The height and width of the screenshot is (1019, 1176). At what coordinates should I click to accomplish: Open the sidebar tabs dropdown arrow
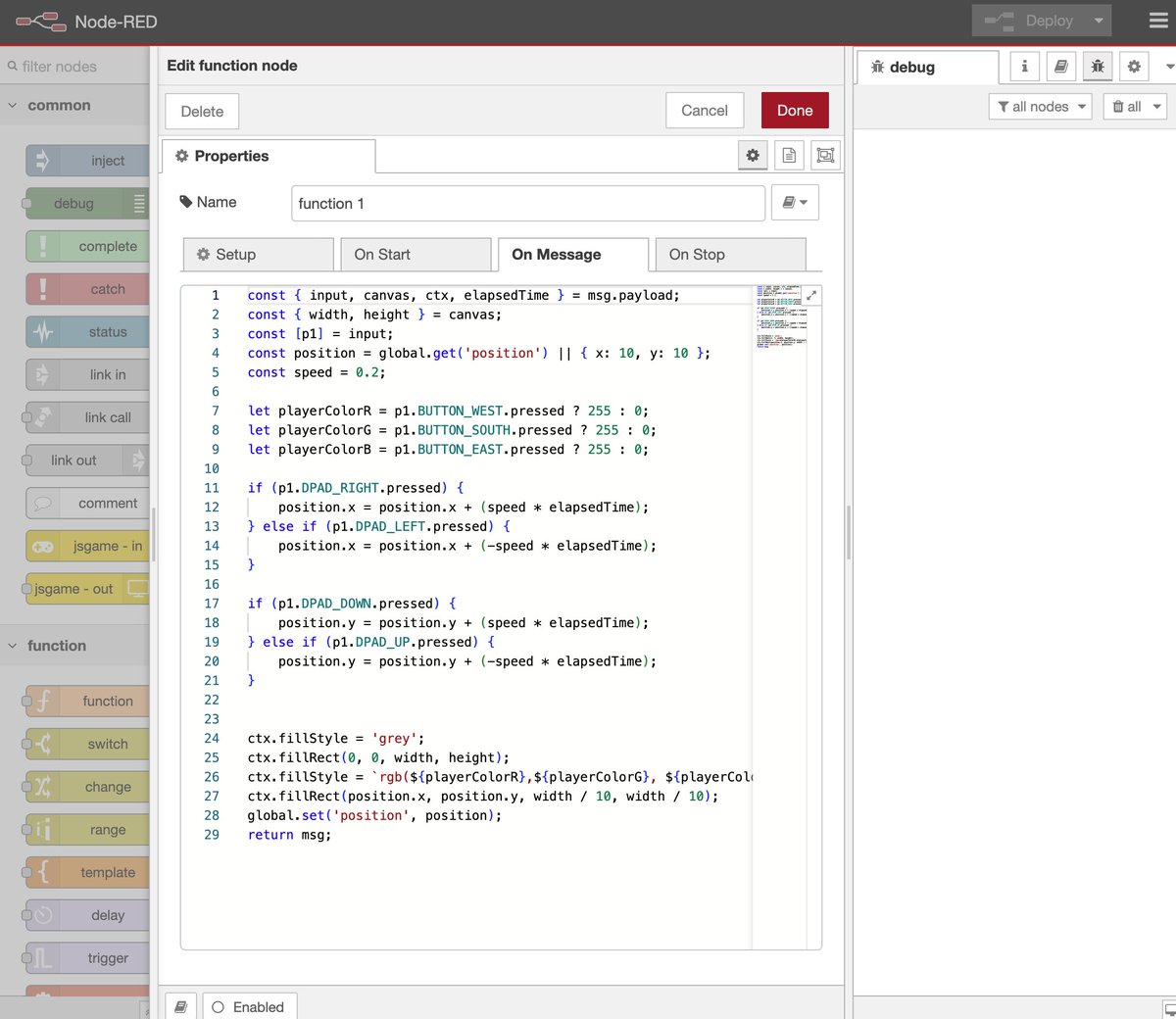[x=1169, y=67]
